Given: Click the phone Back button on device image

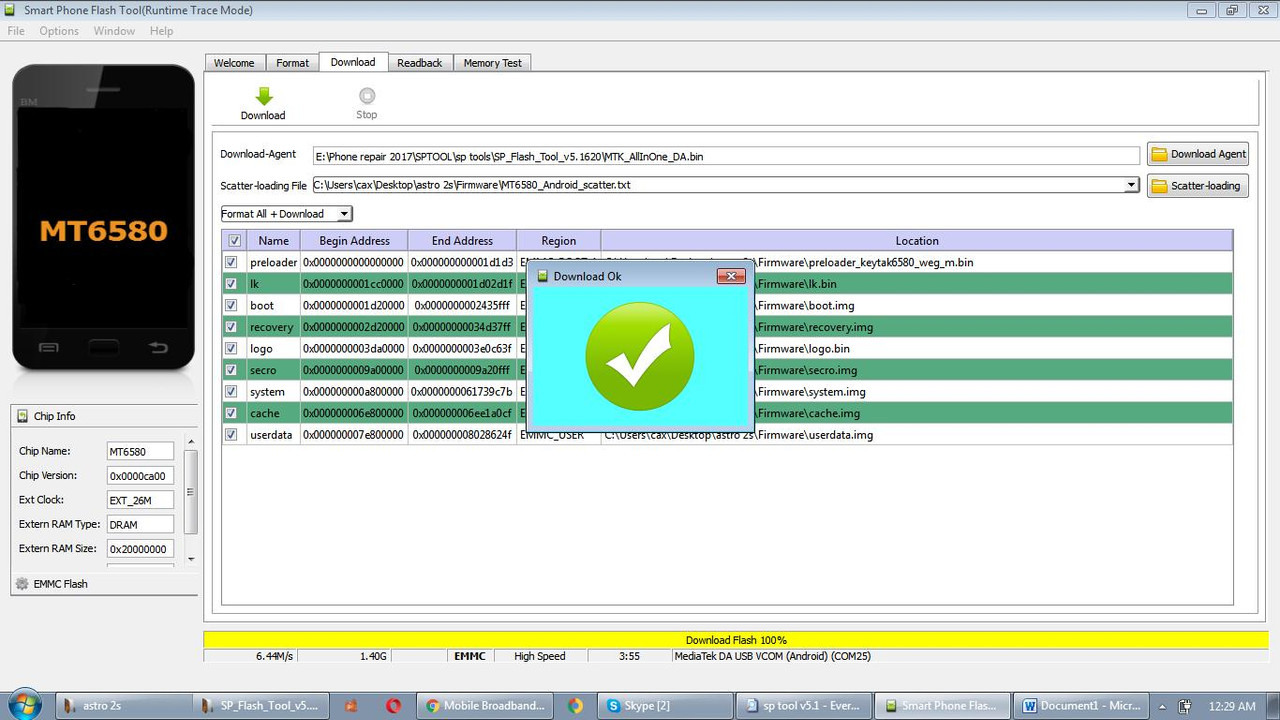Looking at the screenshot, I should pos(158,348).
